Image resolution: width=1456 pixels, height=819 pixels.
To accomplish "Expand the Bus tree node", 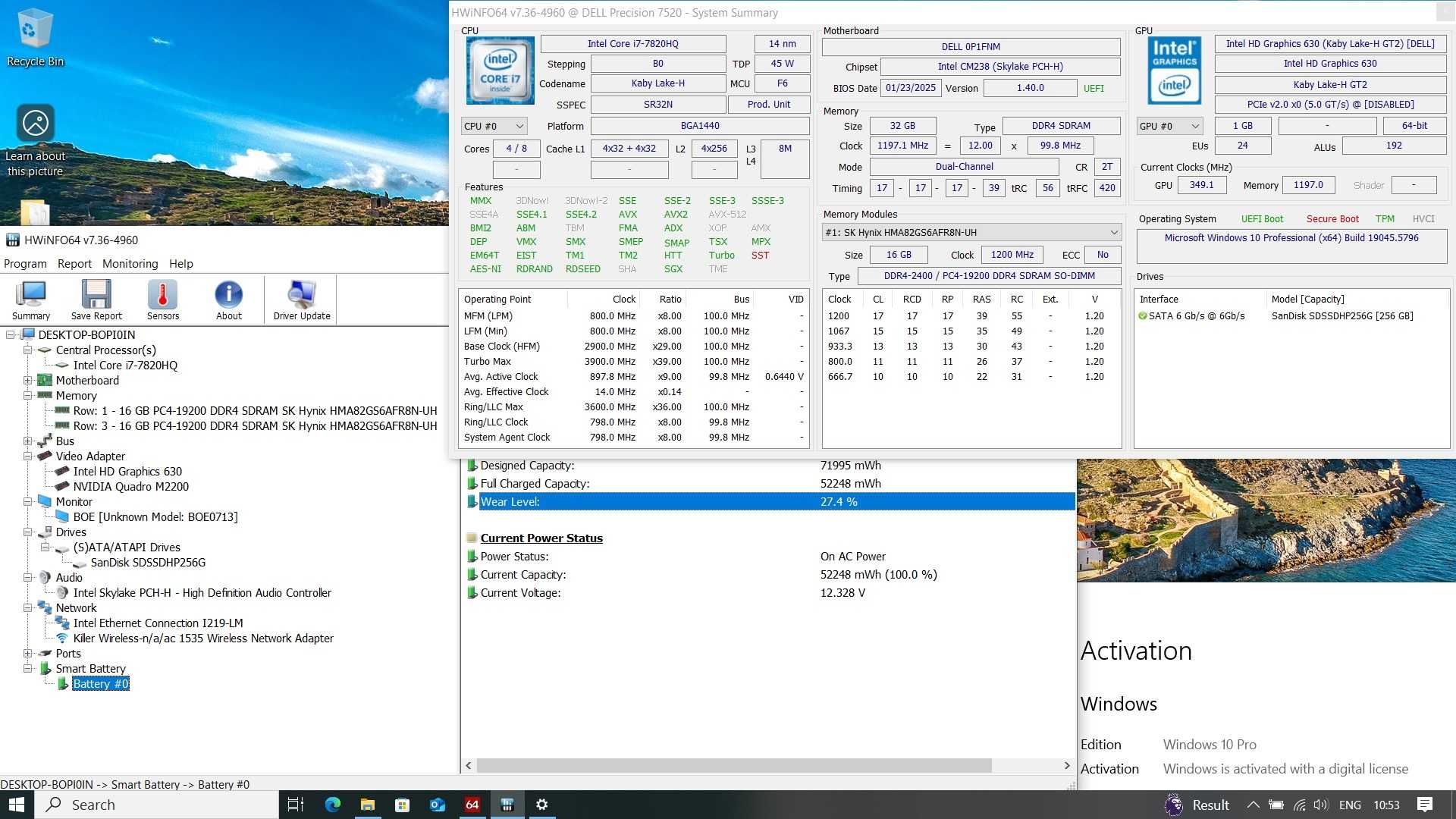I will pyautogui.click(x=27, y=441).
